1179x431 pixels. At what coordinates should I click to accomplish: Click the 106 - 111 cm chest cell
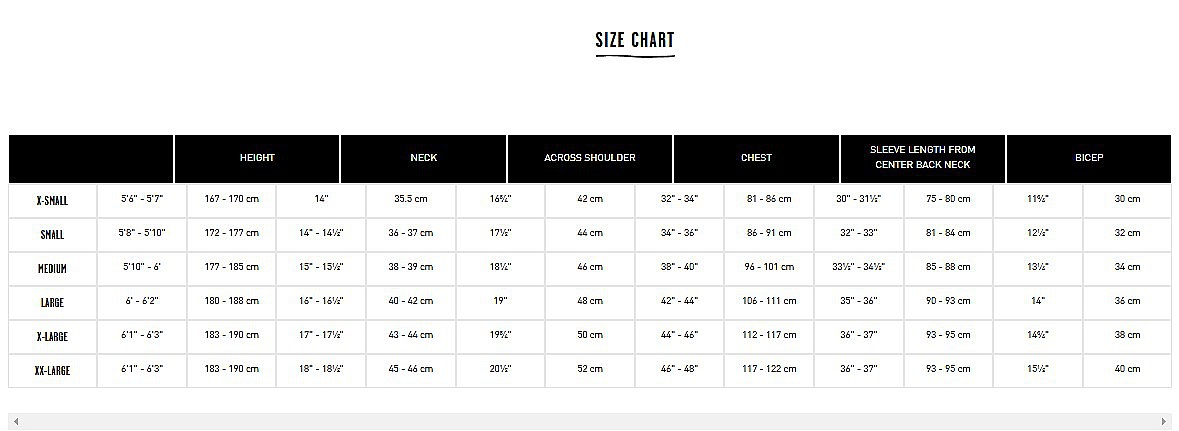pyautogui.click(x=769, y=301)
